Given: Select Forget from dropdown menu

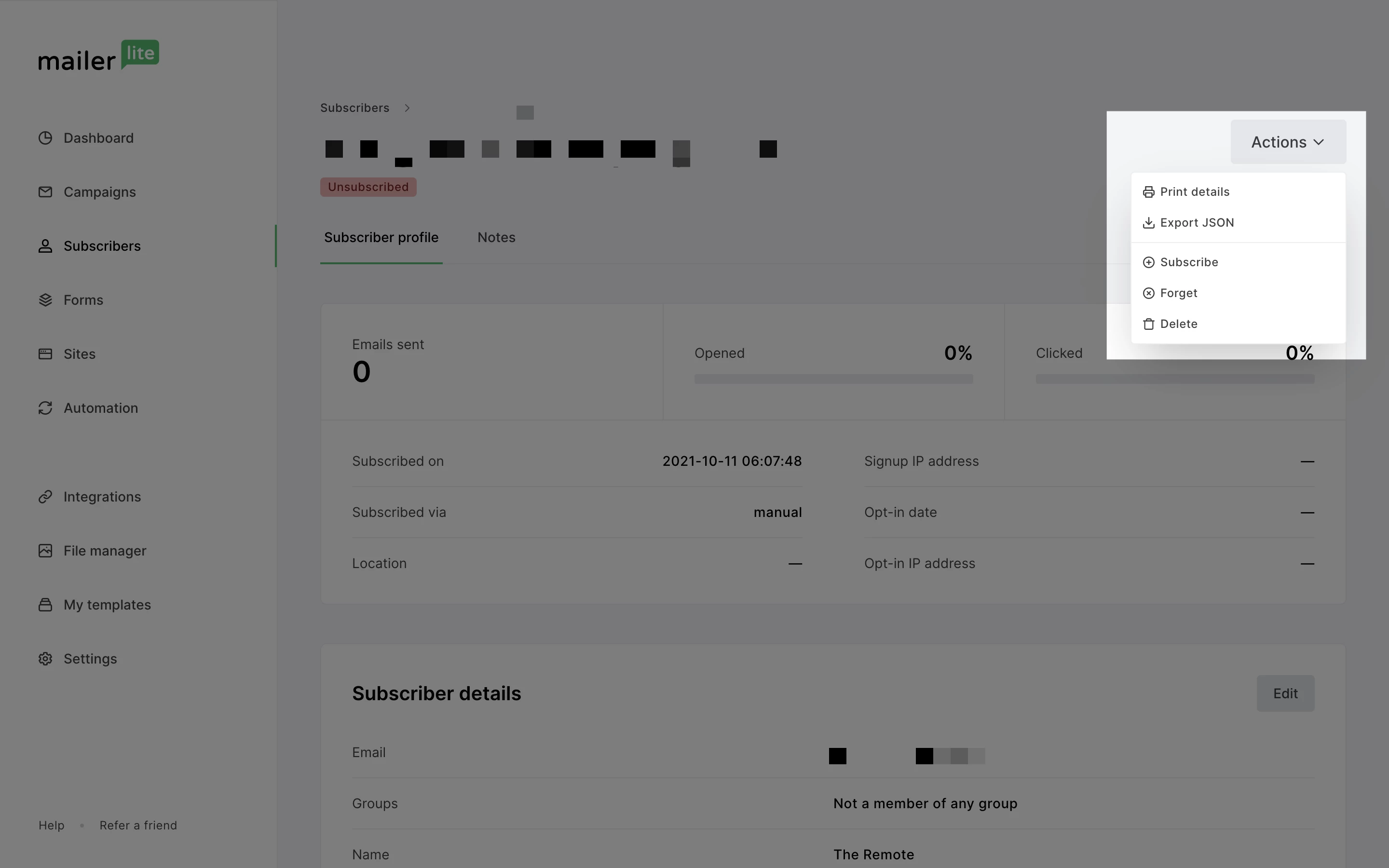Looking at the screenshot, I should pyautogui.click(x=1178, y=293).
